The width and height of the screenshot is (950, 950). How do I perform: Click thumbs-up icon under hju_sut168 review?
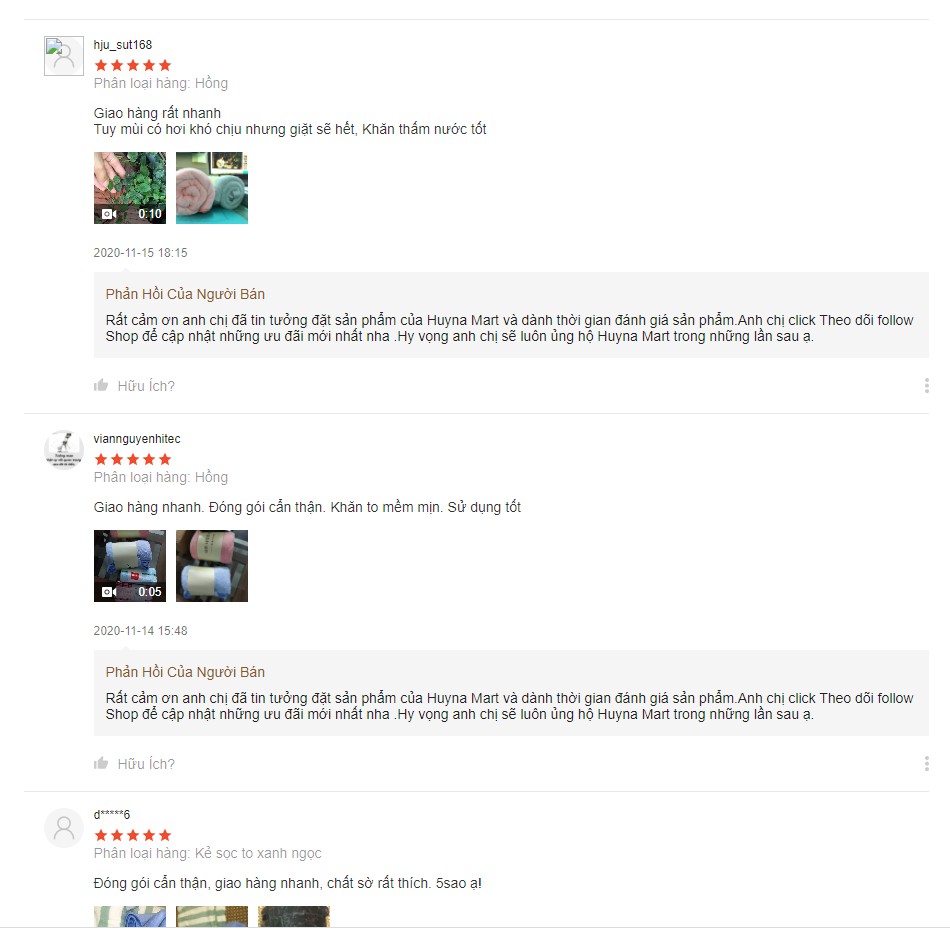101,385
